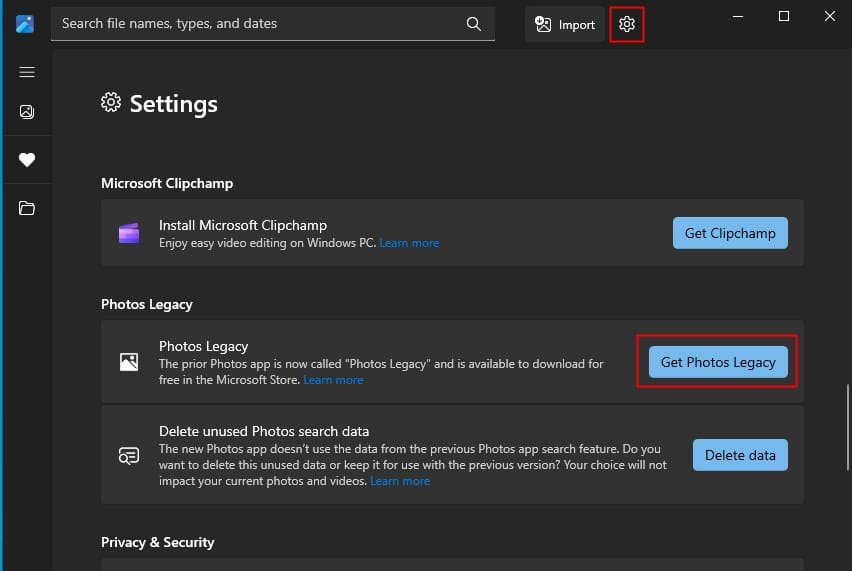The height and width of the screenshot is (571, 852).
Task: Focus the search file names field
Action: tap(273, 24)
